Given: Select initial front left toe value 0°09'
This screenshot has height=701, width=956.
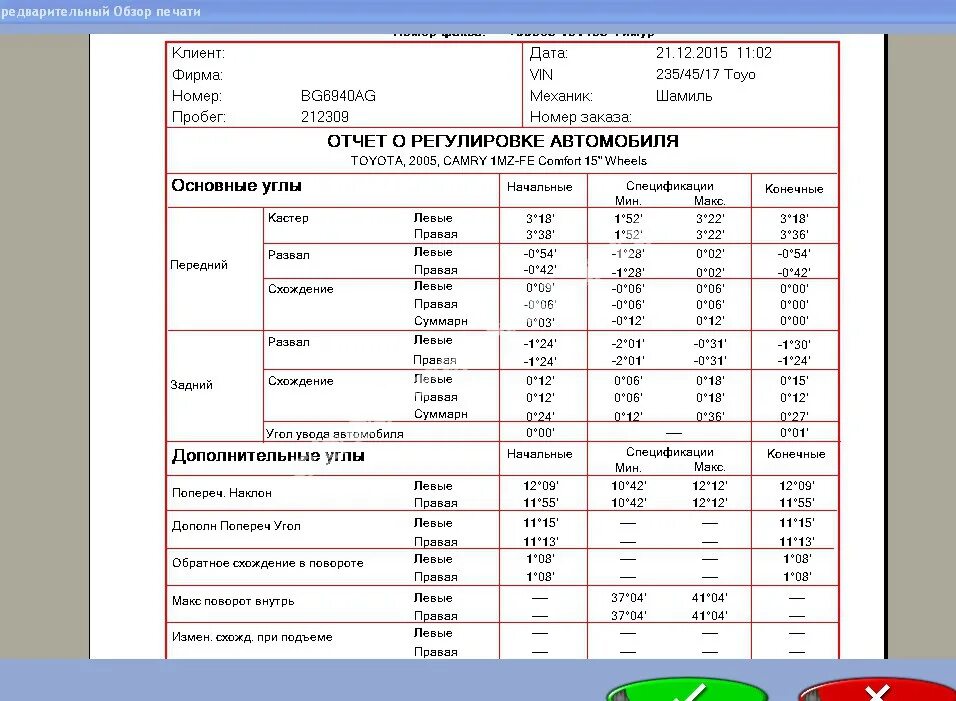Looking at the screenshot, I should (540, 288).
